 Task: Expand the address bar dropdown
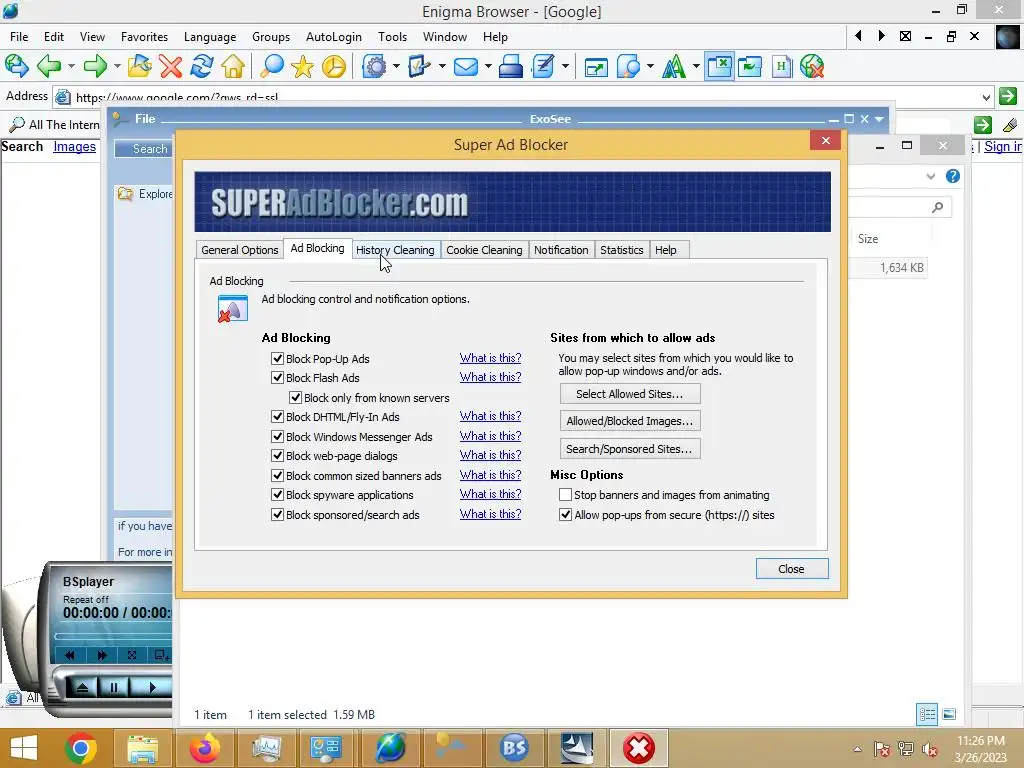986,97
